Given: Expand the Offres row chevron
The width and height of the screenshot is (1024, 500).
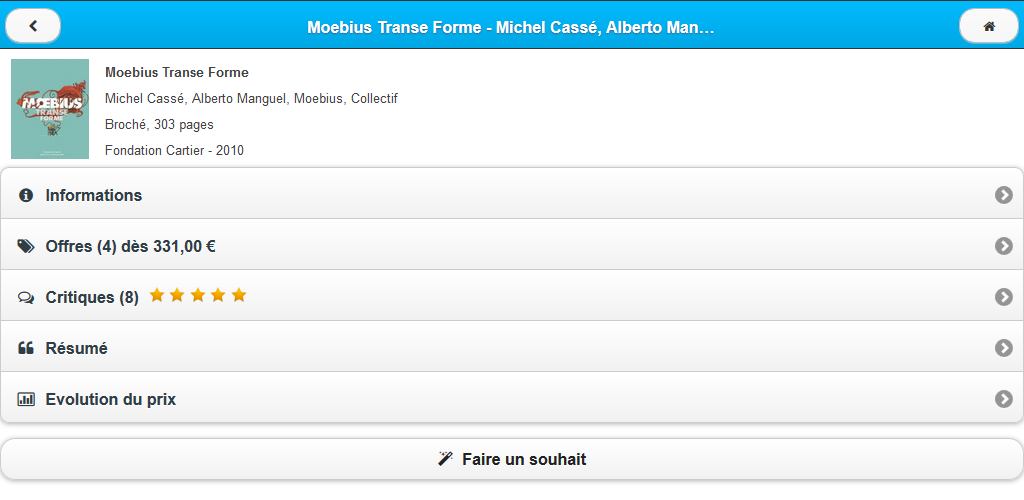Looking at the screenshot, I should click(1004, 246).
